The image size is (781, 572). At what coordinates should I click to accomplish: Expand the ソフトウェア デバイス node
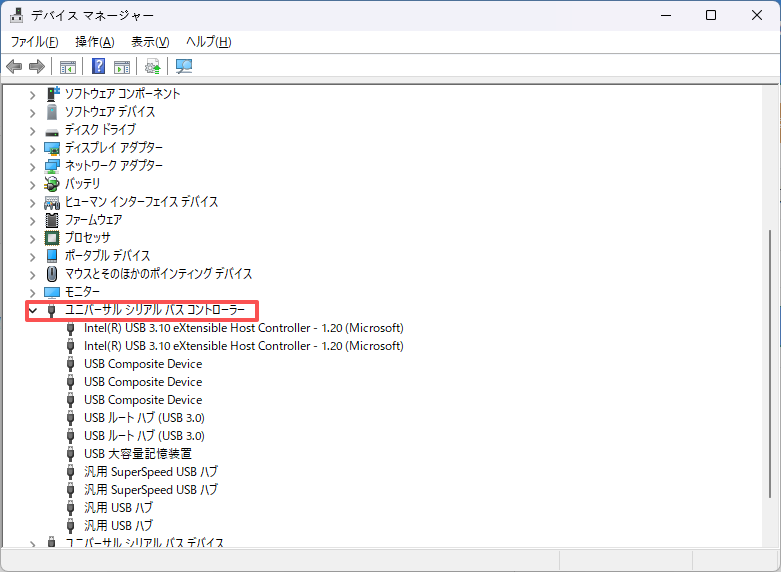click(x=33, y=113)
